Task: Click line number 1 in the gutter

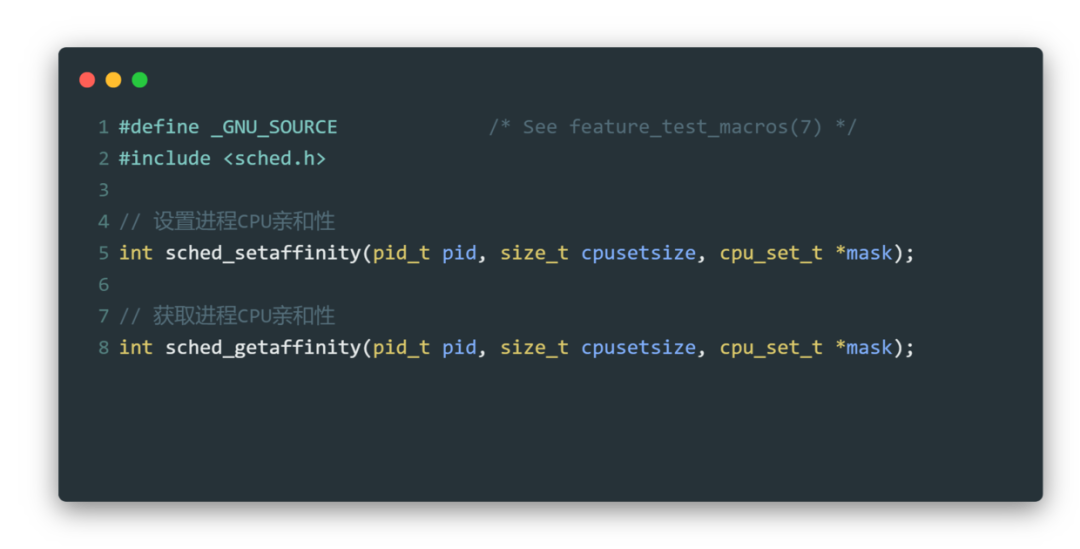Action: coord(103,127)
